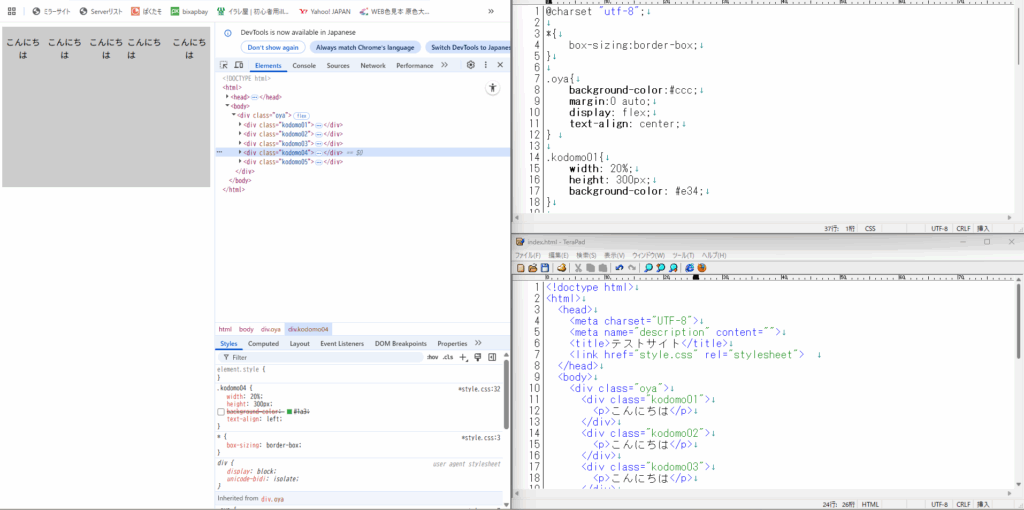Activate the element inspector picker in DevTools
The image size is (1024, 510).
coord(224,65)
